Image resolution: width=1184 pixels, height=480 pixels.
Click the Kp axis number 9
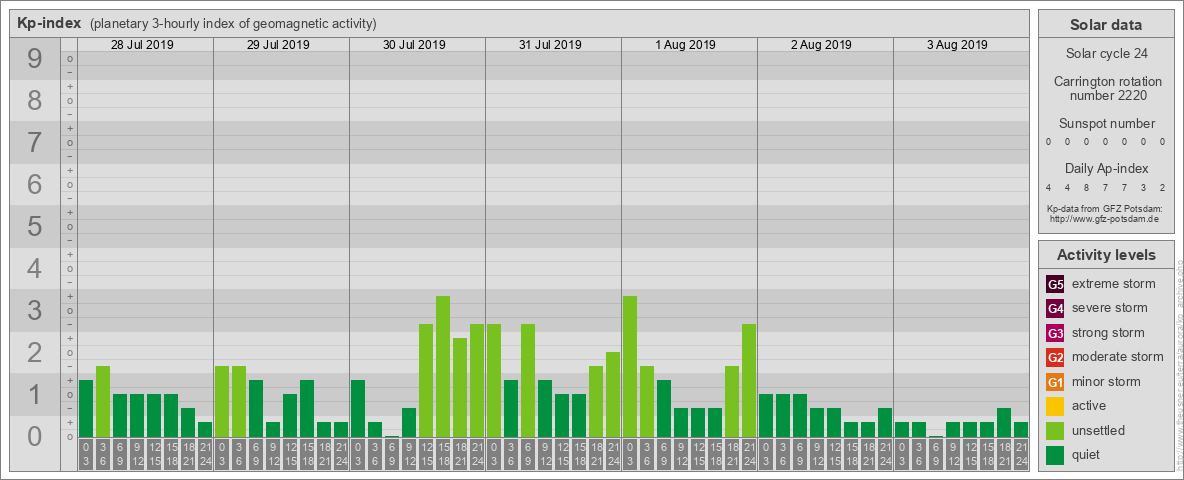[35, 59]
